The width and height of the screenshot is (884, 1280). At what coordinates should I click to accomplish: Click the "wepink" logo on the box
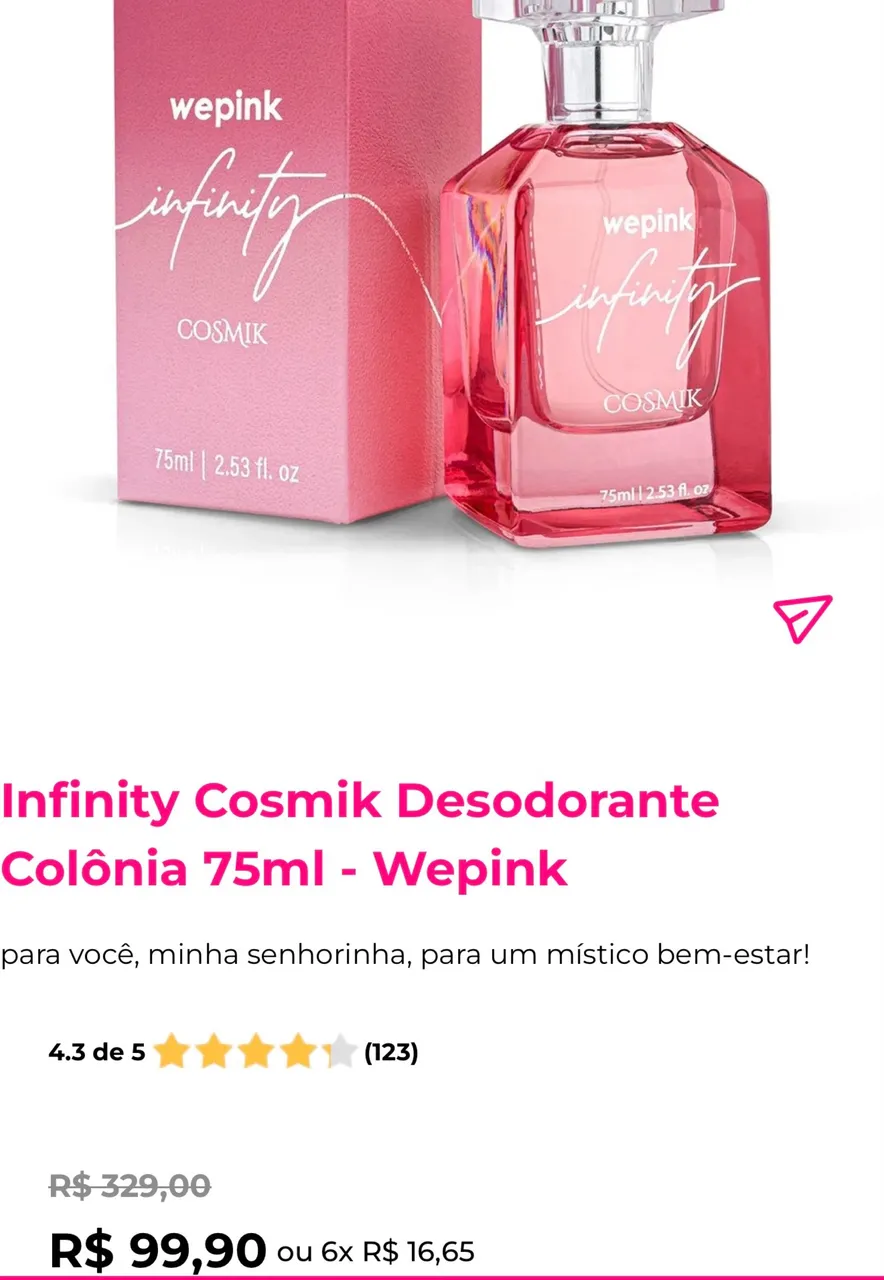point(226,108)
